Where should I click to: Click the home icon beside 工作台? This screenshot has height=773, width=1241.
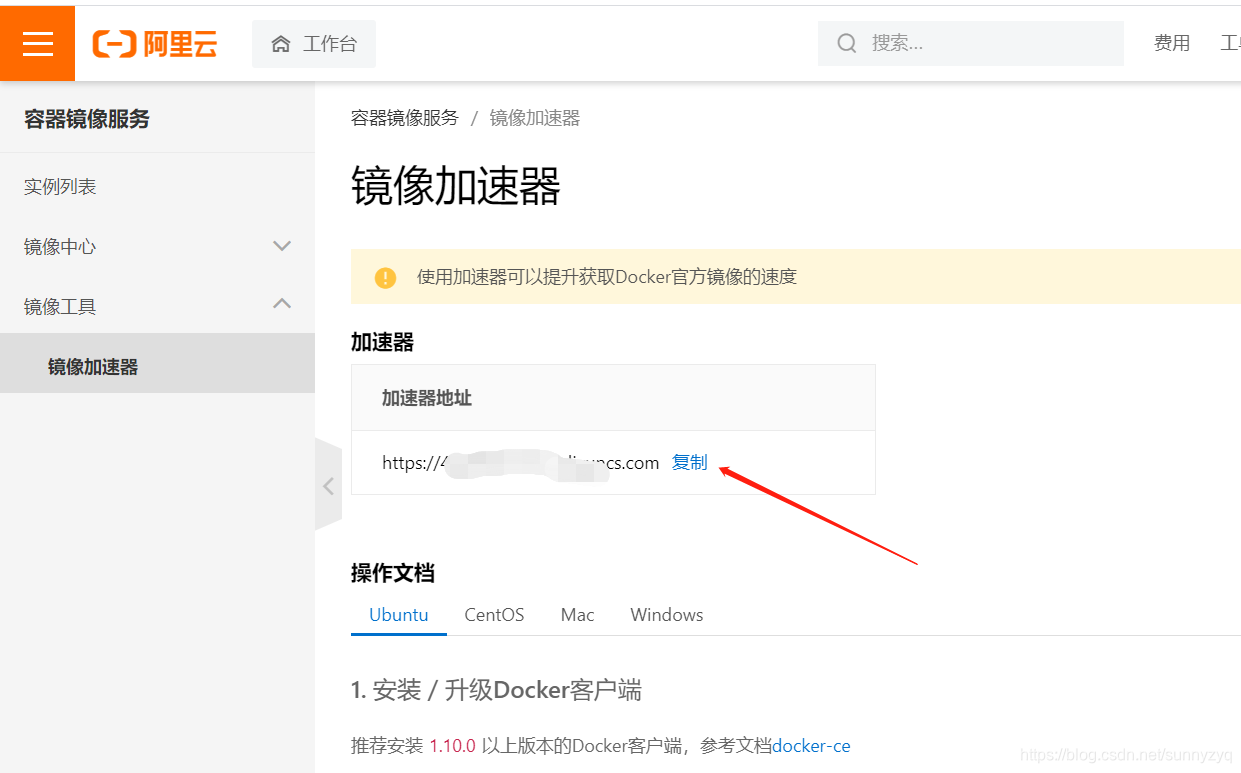click(281, 44)
